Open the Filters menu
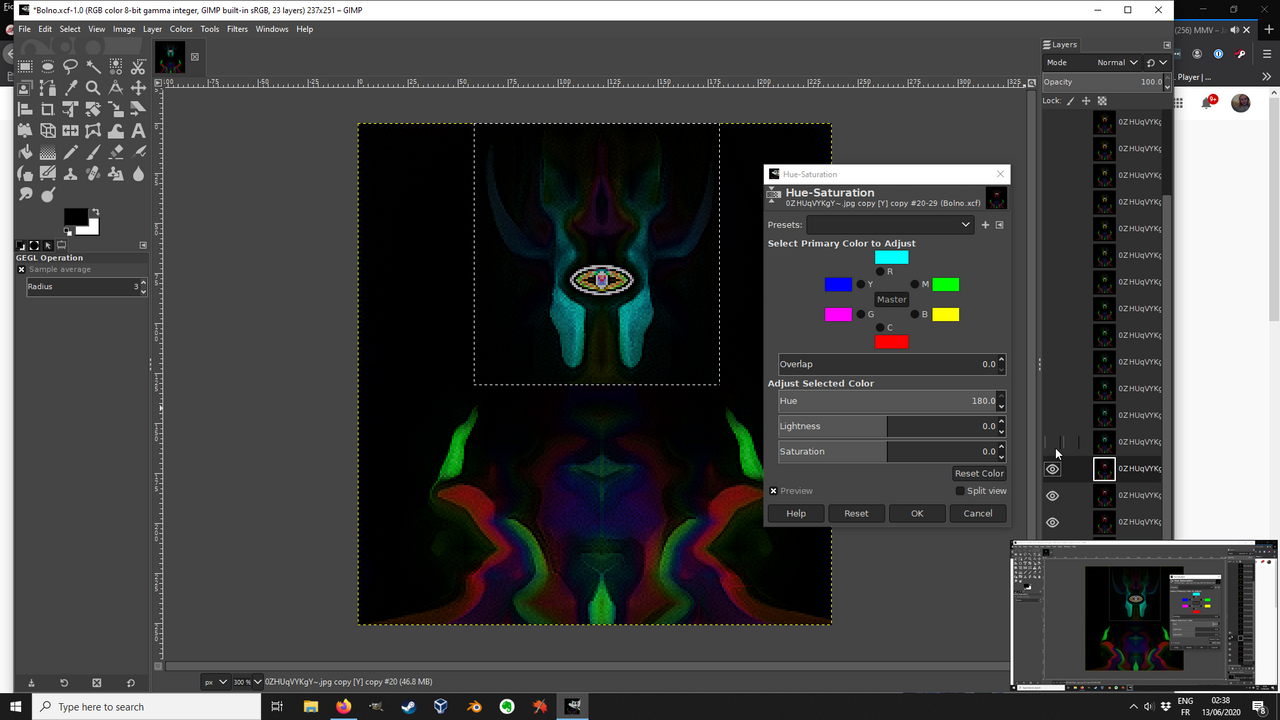 [x=237, y=29]
